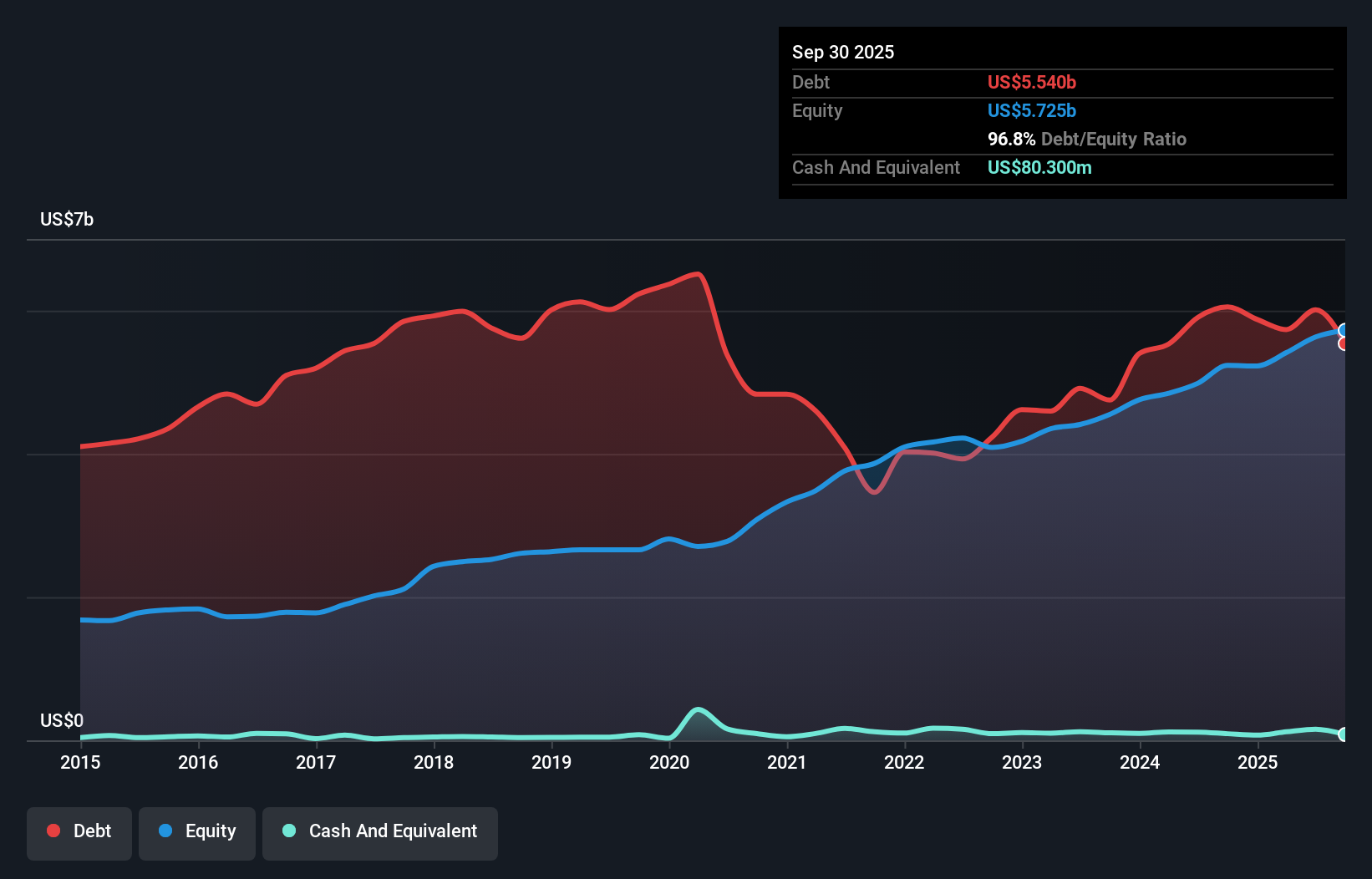The width and height of the screenshot is (1372, 879).
Task: Select the blue Equity endpoint marker
Action: pyautogui.click(x=1344, y=330)
